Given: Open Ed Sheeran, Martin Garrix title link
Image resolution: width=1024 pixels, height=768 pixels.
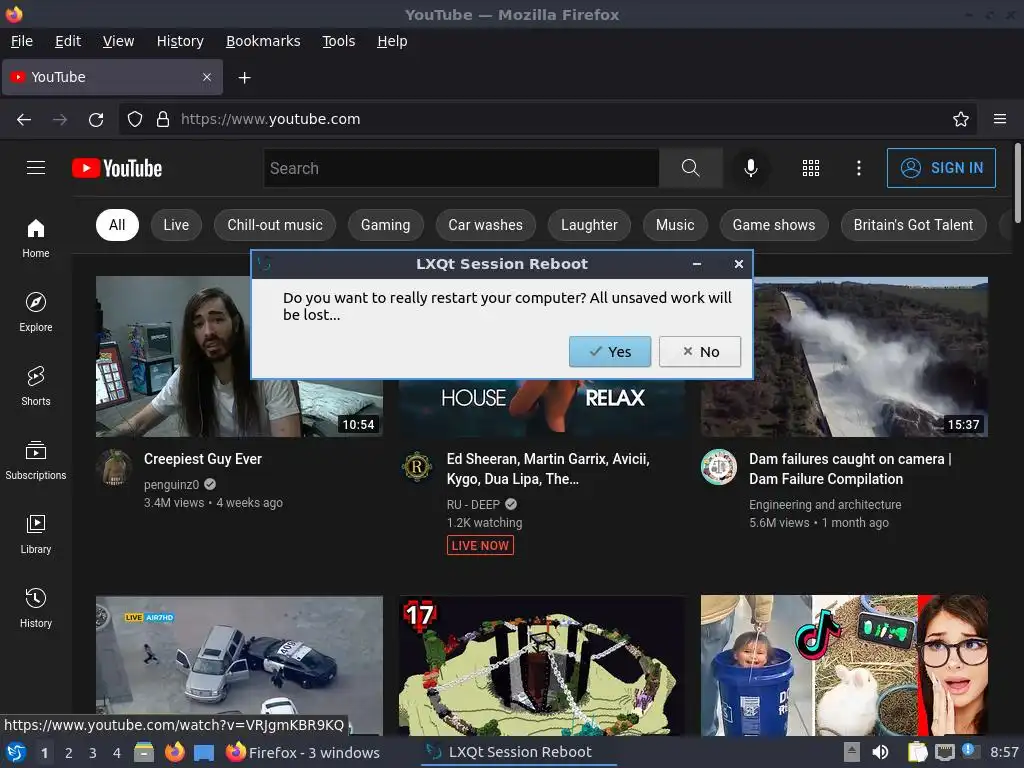Looking at the screenshot, I should coord(548,469).
